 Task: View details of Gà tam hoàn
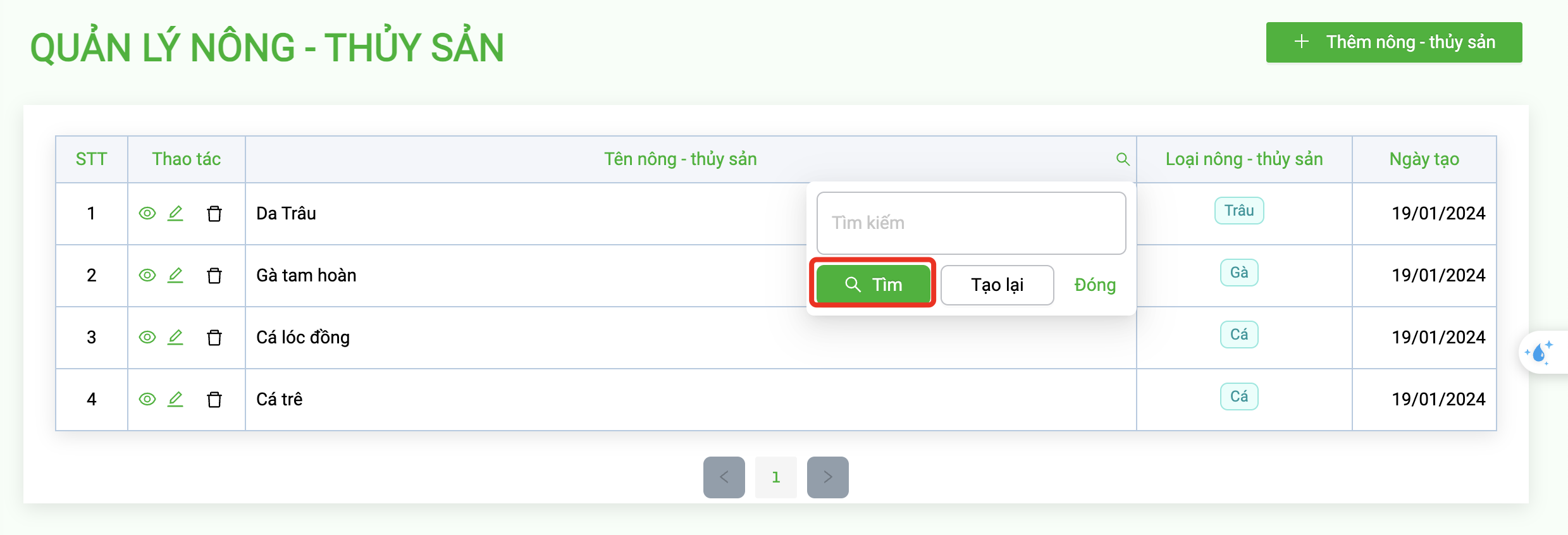coord(147,275)
